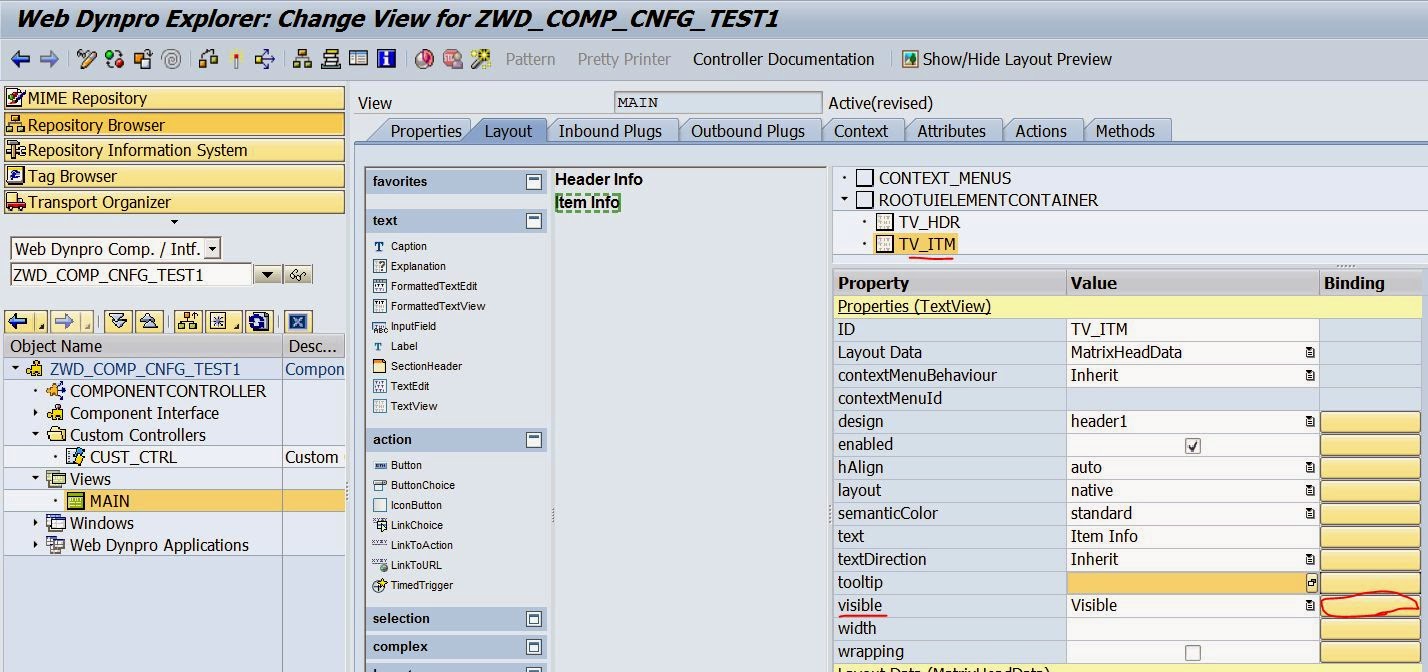Close the object browser with the X icon
Image resolution: width=1428 pixels, height=672 pixels.
coord(298,321)
